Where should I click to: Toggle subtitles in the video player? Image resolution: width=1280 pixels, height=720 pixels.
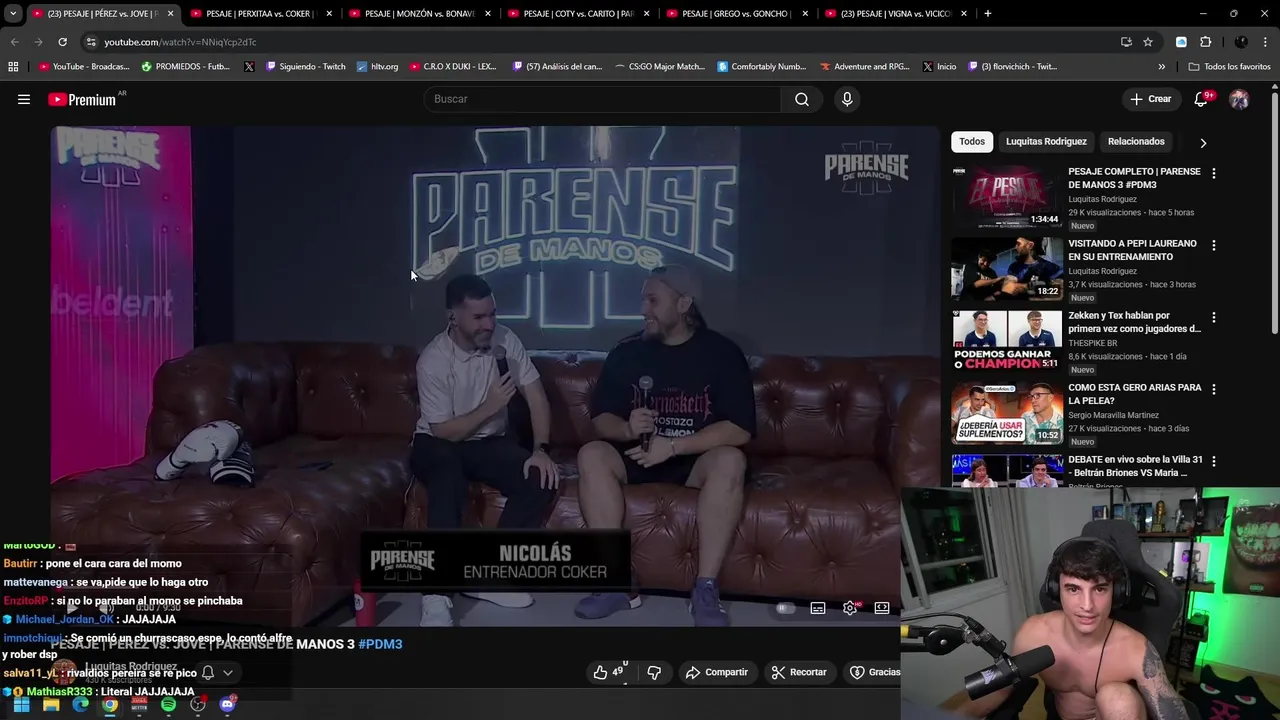click(818, 608)
